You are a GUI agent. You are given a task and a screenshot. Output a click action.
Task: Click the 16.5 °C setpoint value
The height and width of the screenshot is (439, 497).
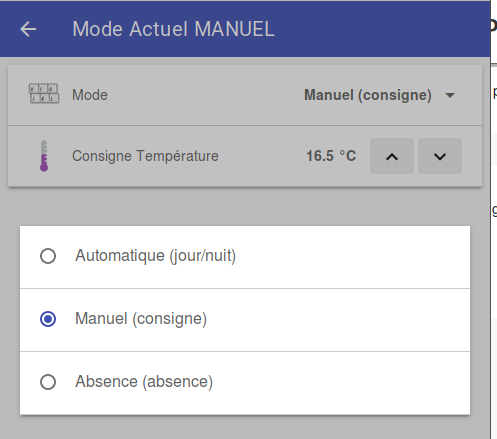tap(331, 156)
